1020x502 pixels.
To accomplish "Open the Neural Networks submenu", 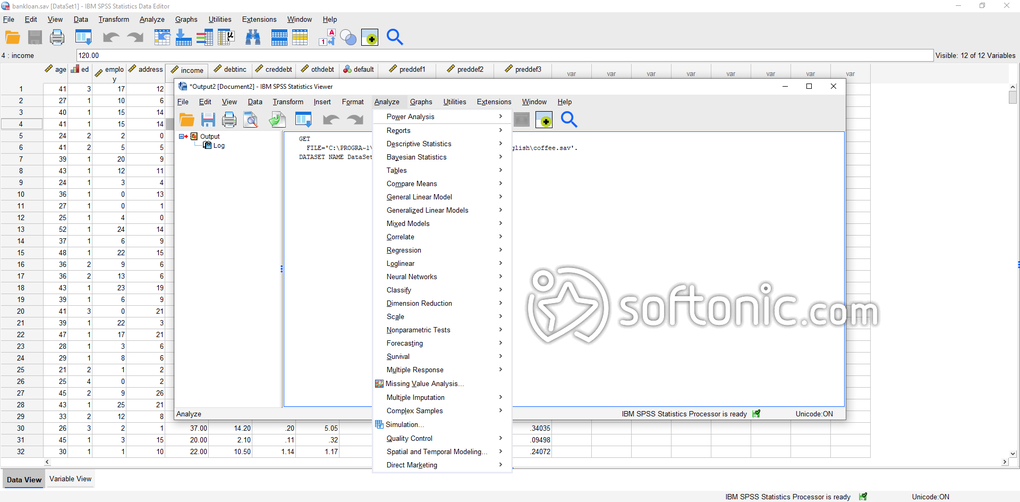I will [444, 277].
